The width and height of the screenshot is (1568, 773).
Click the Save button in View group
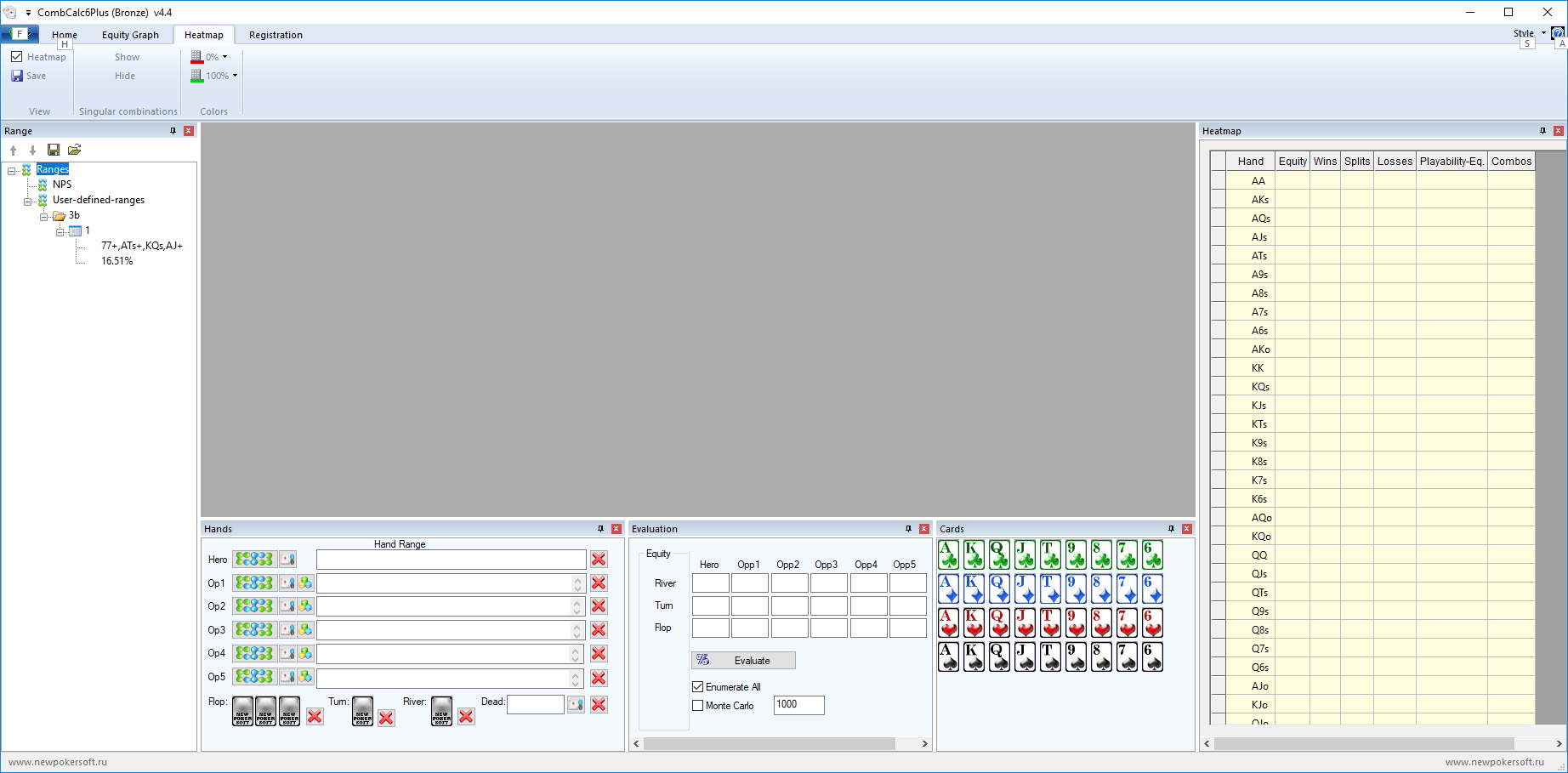pyautogui.click(x=29, y=76)
